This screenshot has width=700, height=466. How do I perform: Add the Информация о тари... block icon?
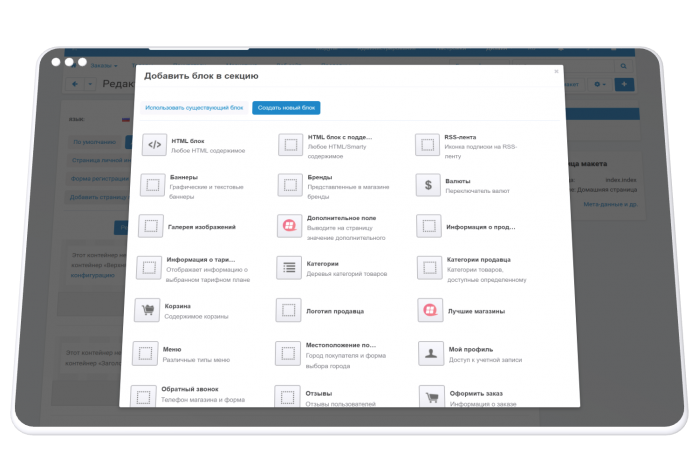coord(149,268)
